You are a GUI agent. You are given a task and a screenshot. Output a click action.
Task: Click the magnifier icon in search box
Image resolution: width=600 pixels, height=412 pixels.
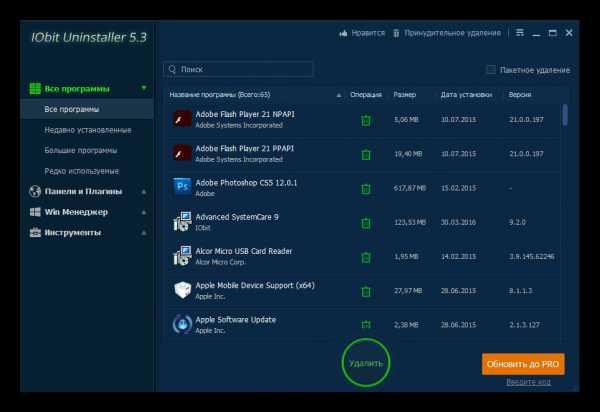pos(172,69)
